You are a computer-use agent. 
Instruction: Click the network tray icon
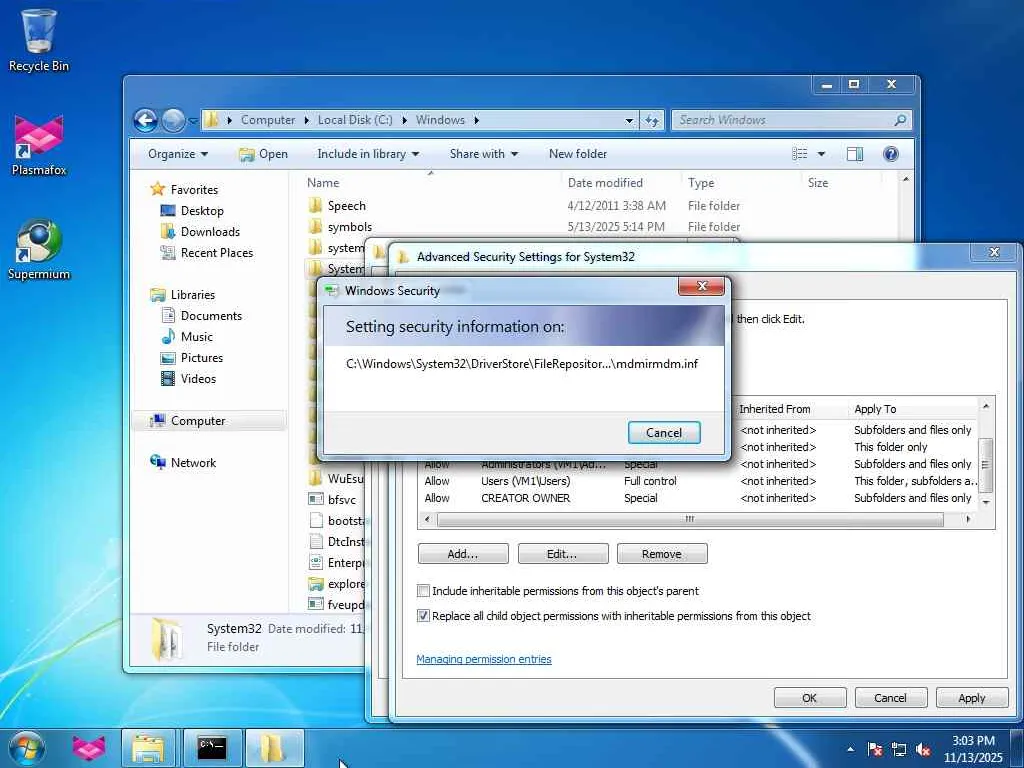[899, 749]
